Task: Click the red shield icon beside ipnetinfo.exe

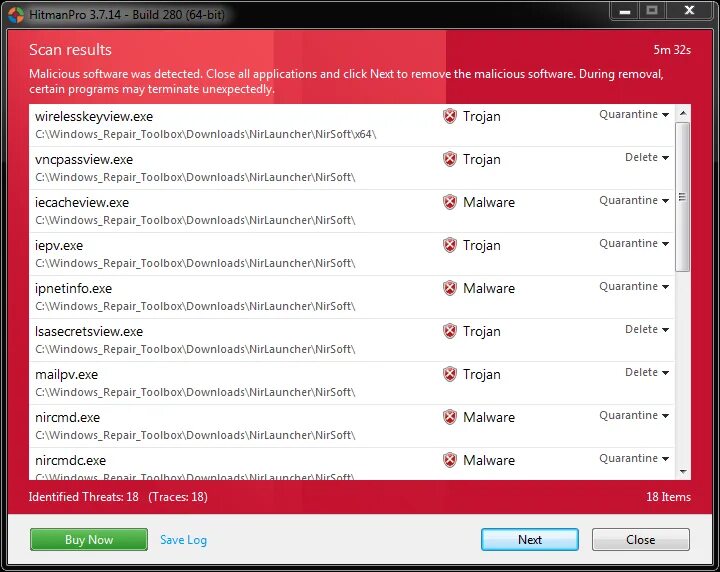Action: point(450,288)
